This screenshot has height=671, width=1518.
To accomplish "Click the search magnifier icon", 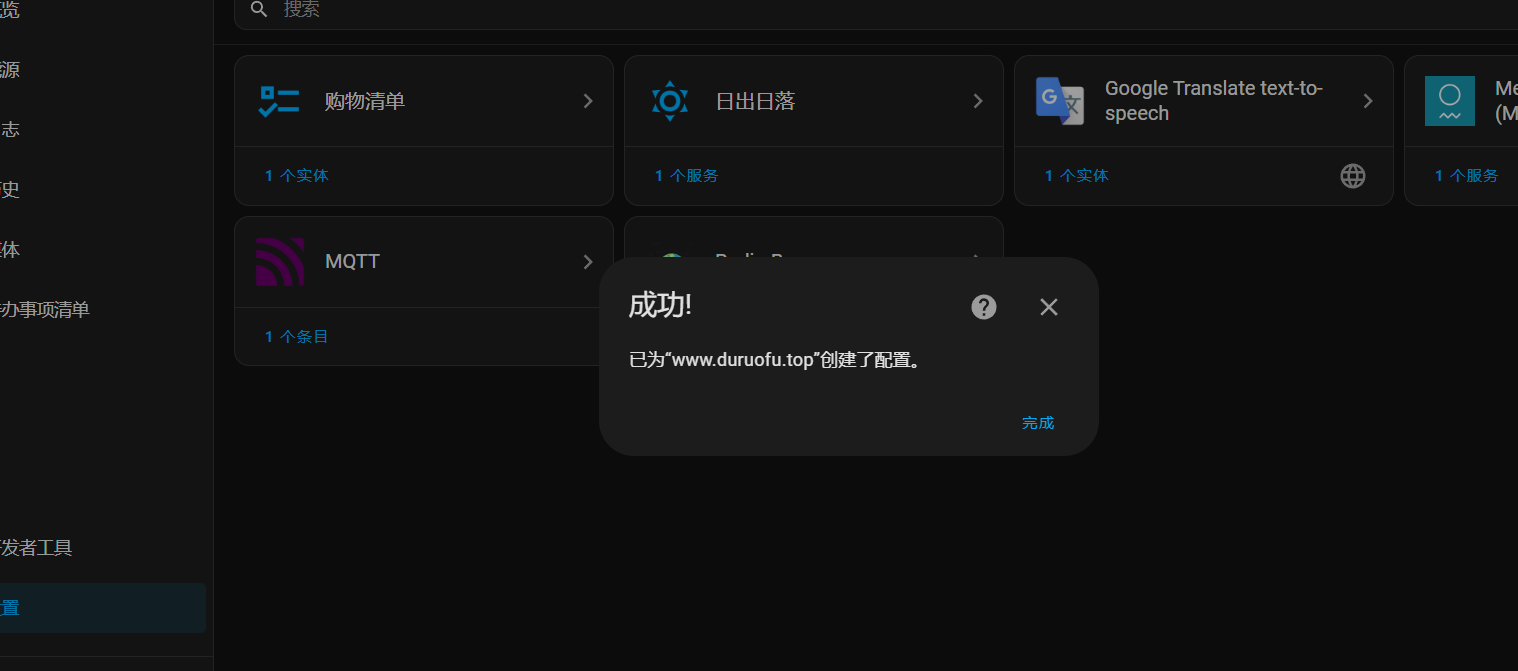I will 259,9.
